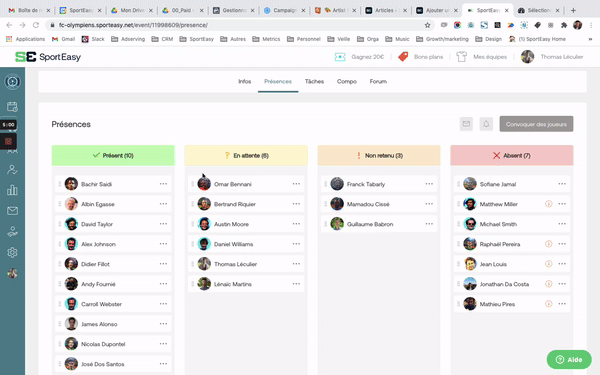Select player Daniel Williams
Viewport: 600px width, 375px height.
coord(246,244)
